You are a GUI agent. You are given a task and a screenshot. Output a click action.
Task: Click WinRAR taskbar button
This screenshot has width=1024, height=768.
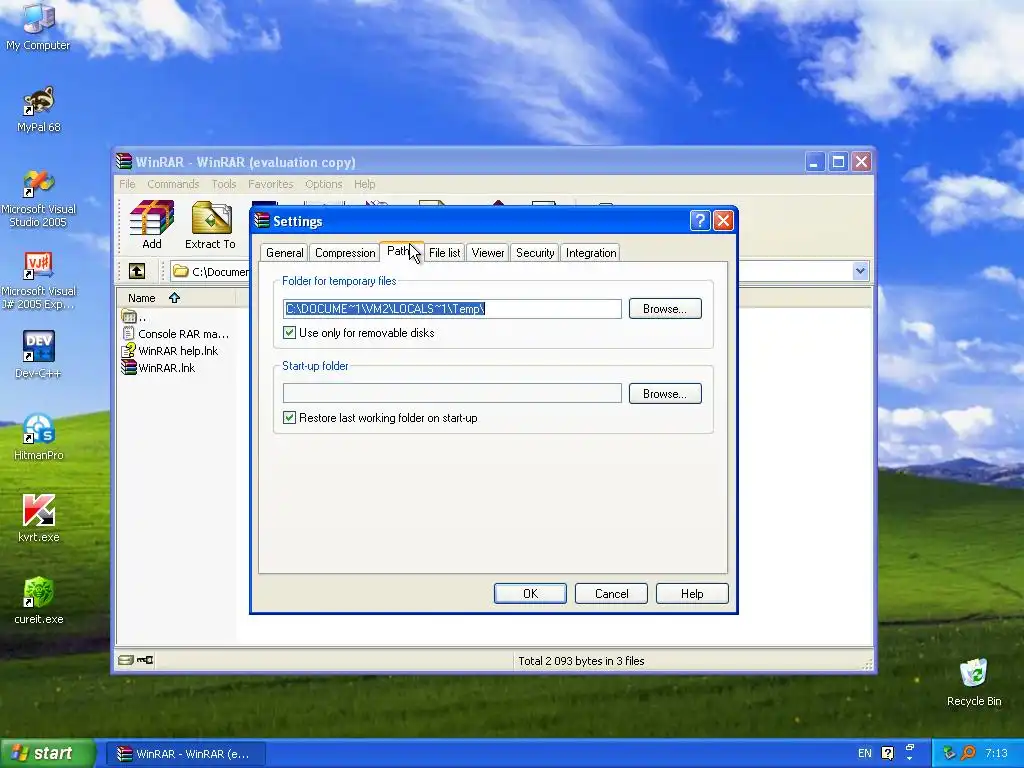(x=185, y=754)
